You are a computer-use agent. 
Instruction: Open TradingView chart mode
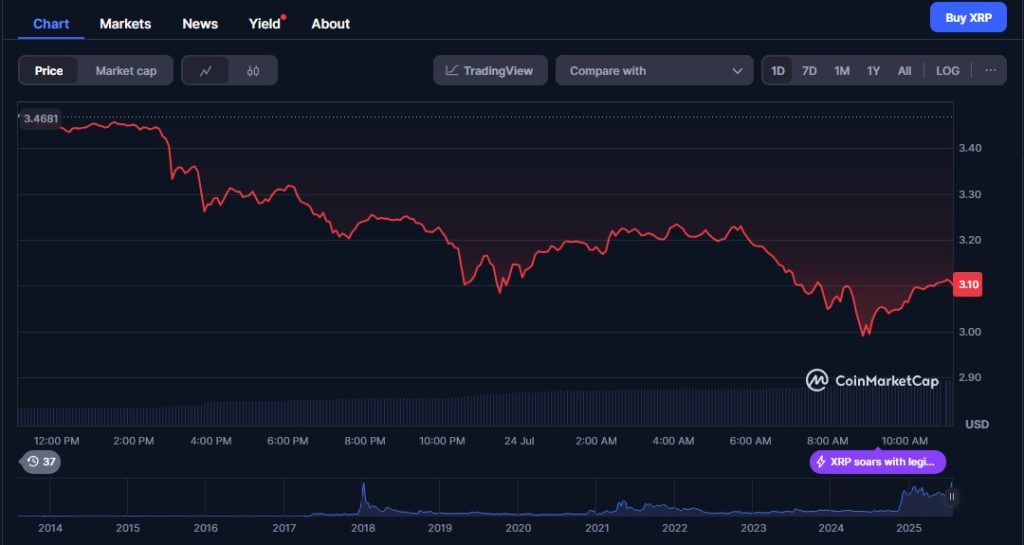[490, 70]
